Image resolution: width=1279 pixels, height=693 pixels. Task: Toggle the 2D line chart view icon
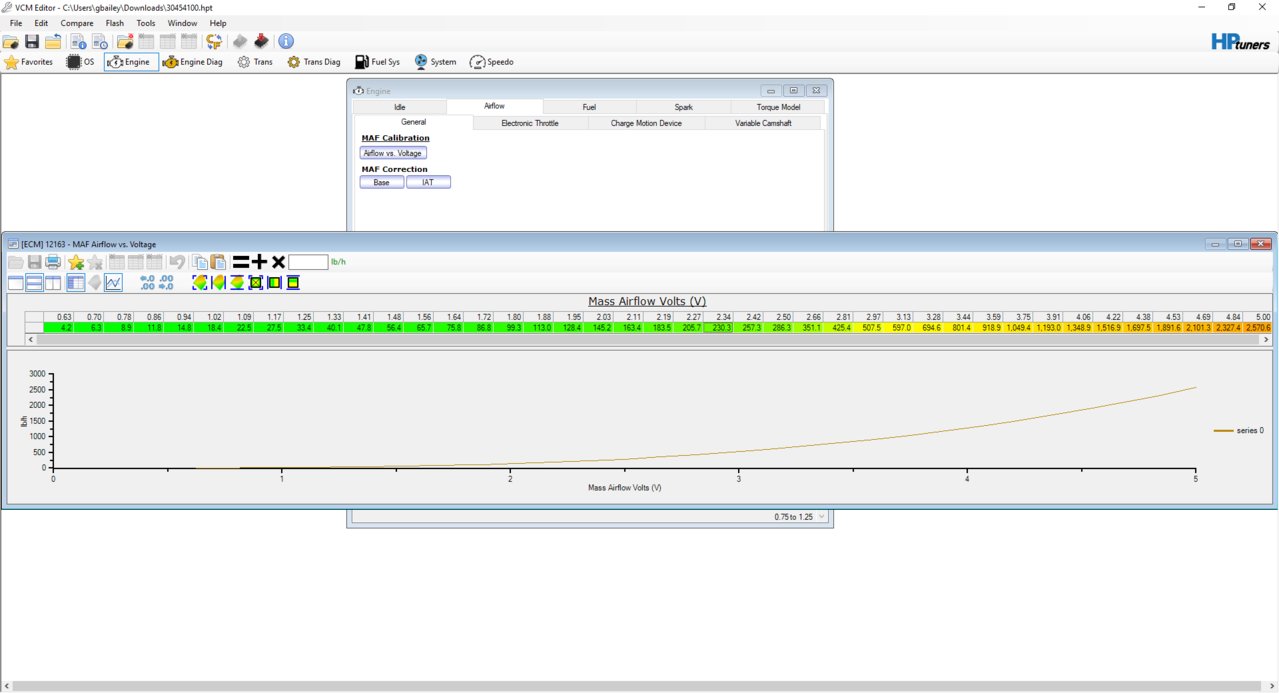pyautogui.click(x=114, y=283)
